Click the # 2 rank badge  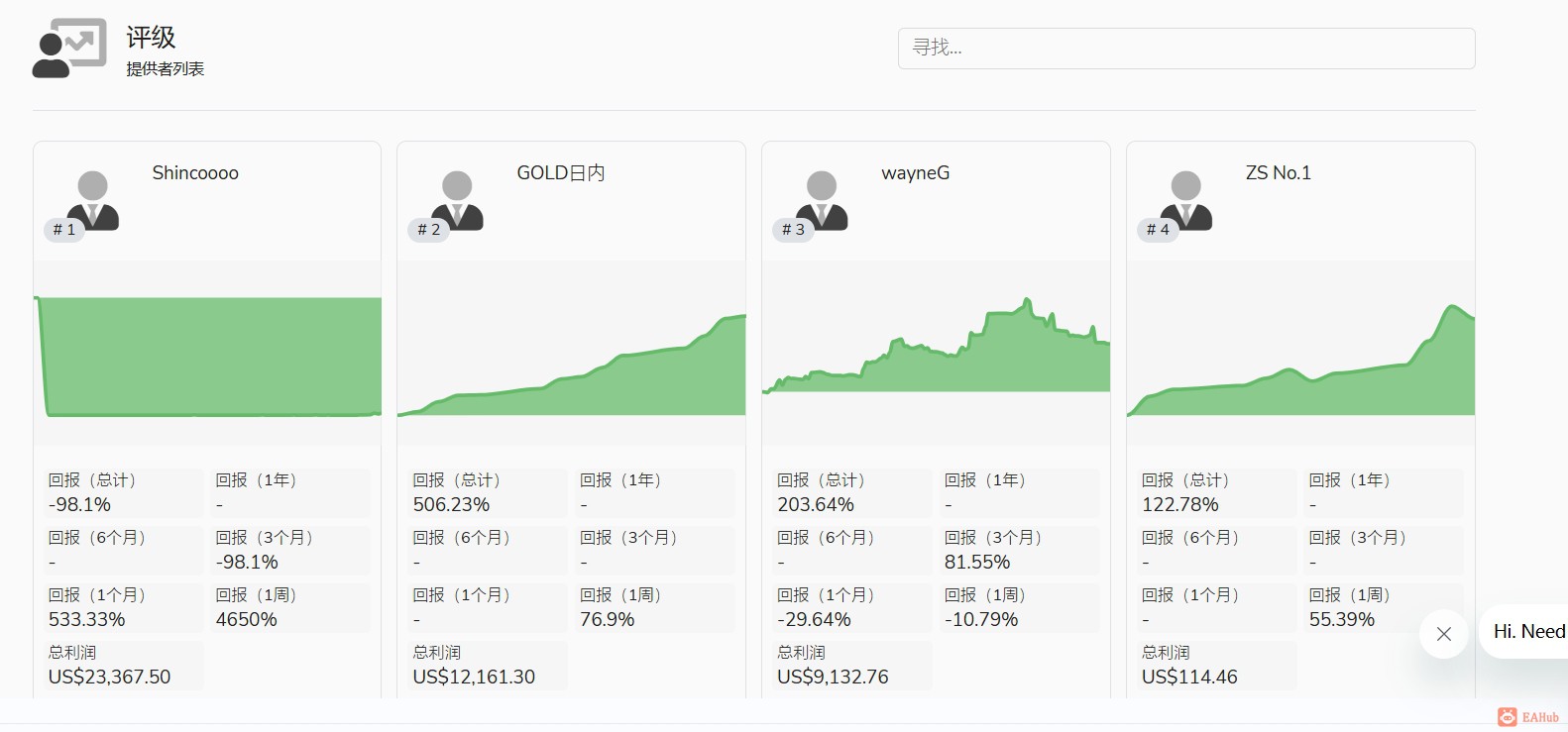click(x=428, y=230)
